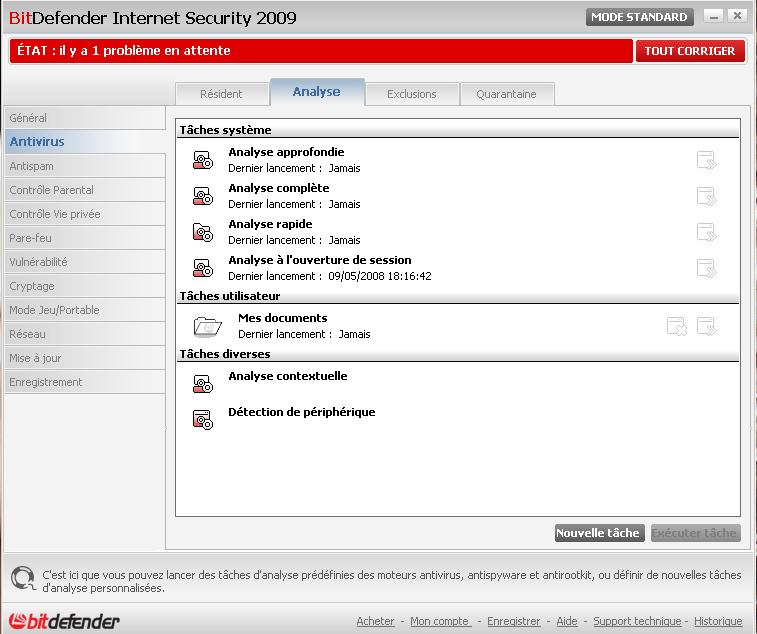
Task: Run Mes documents task via right-side icon
Action: pos(706,326)
